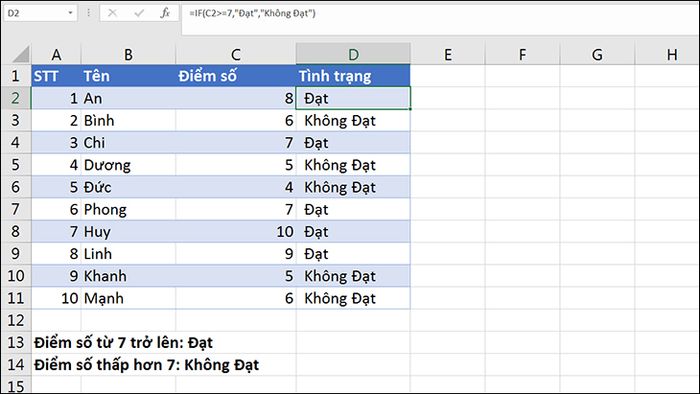Click the STT header cell
This screenshot has height=394, width=700.
[56, 76]
